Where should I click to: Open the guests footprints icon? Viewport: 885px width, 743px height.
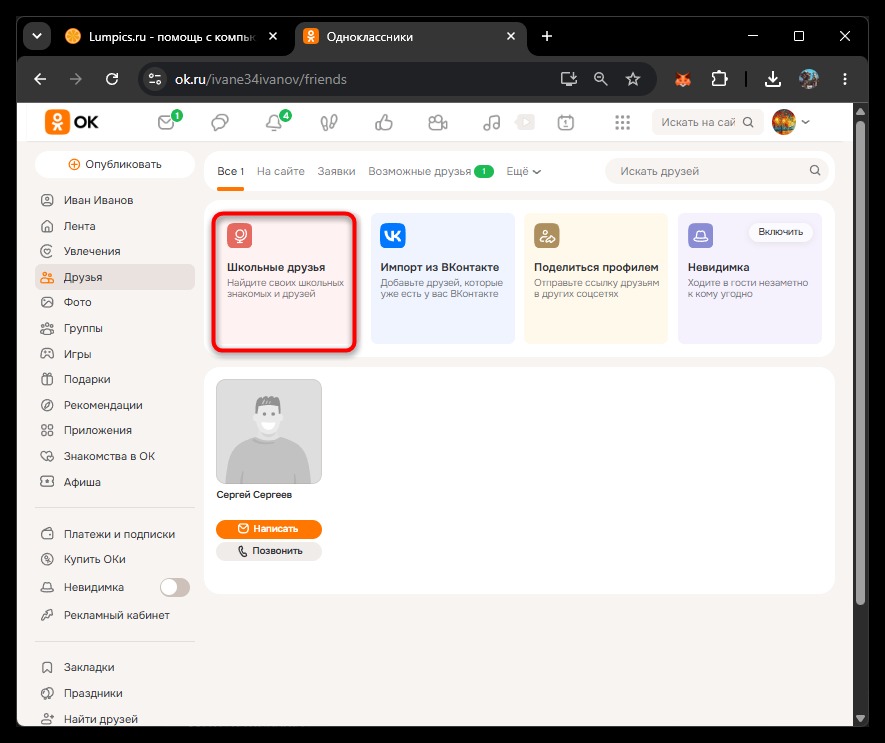(329, 122)
